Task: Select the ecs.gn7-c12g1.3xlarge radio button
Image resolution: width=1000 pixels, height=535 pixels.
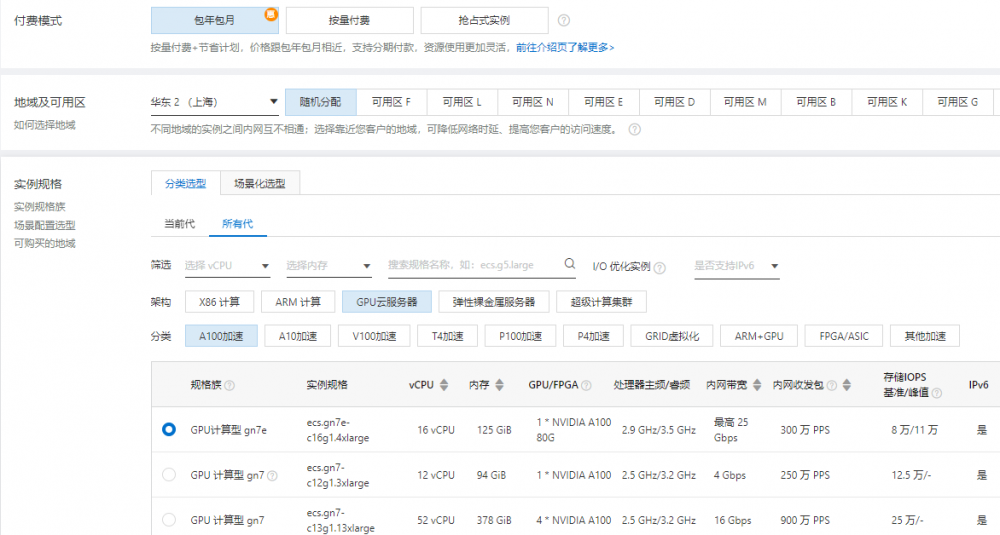Action: tap(169, 474)
